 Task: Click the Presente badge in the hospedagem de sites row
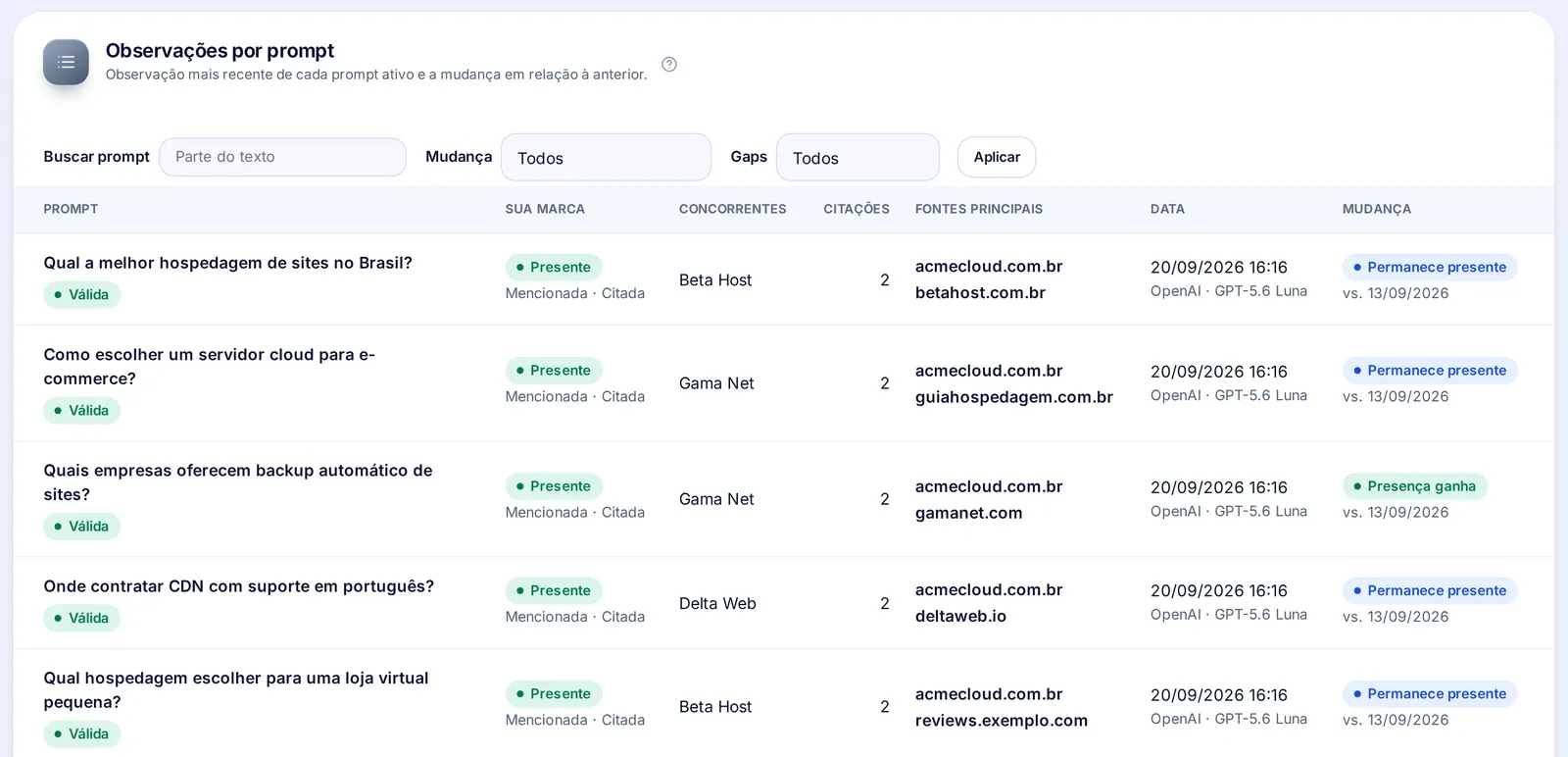[554, 267]
